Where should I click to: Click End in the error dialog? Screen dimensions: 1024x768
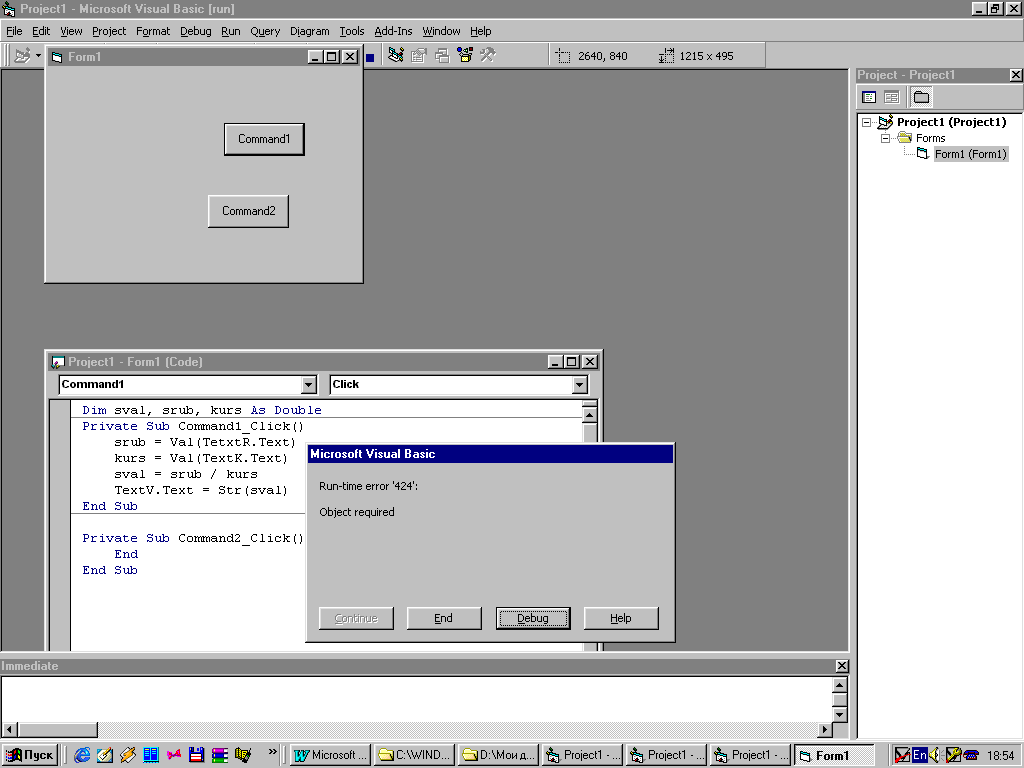point(443,618)
